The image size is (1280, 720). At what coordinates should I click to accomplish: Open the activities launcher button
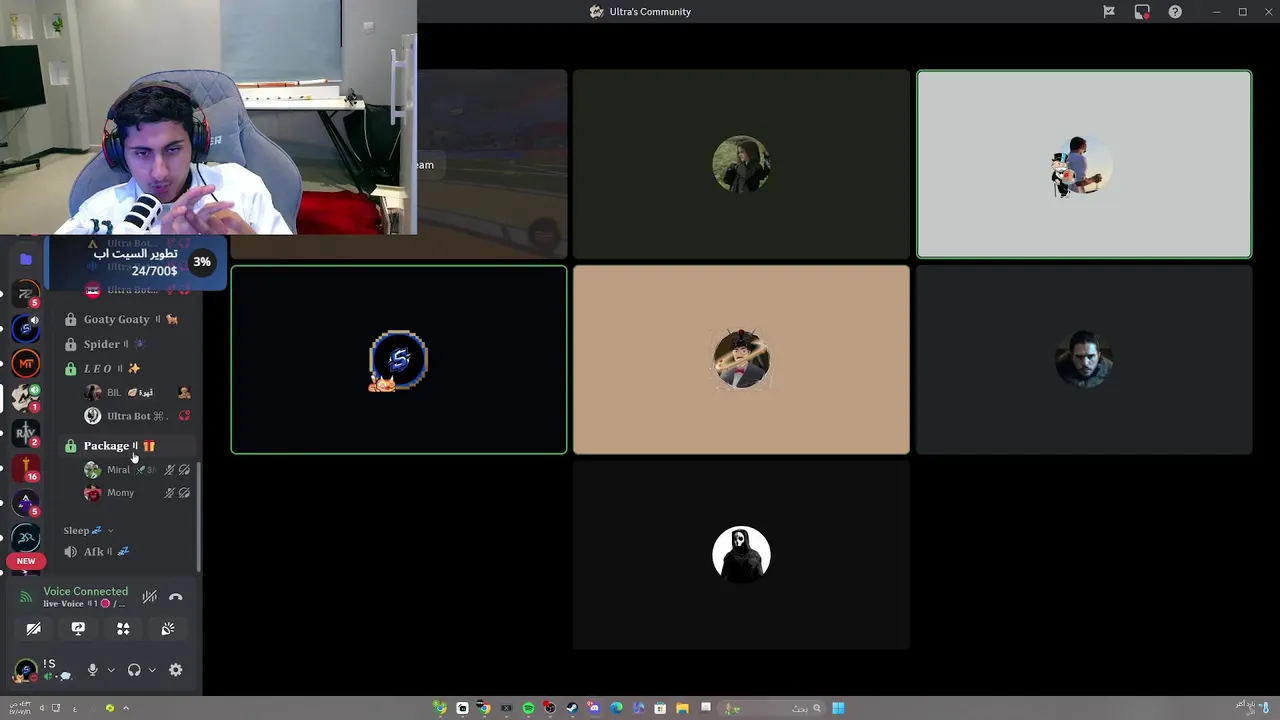123,629
